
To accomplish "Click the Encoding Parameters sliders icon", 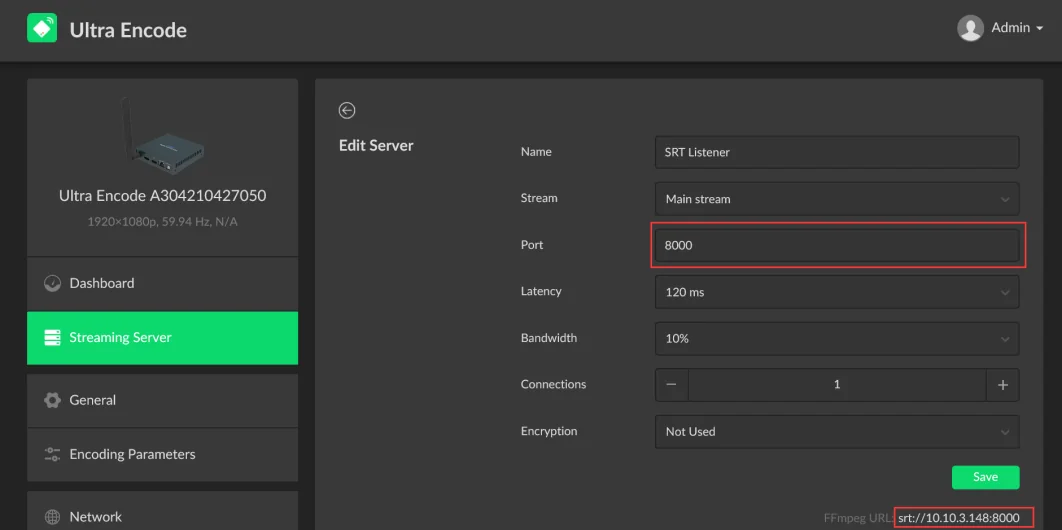I will (52, 454).
